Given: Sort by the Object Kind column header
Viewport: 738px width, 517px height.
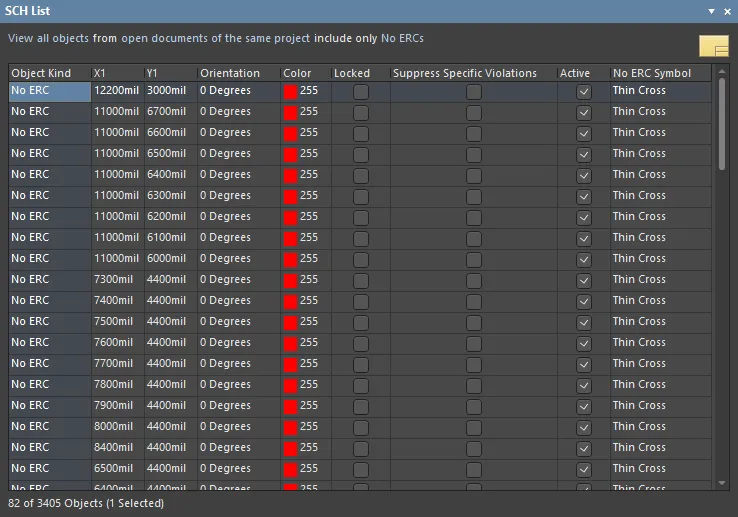Looking at the screenshot, I should pos(50,73).
